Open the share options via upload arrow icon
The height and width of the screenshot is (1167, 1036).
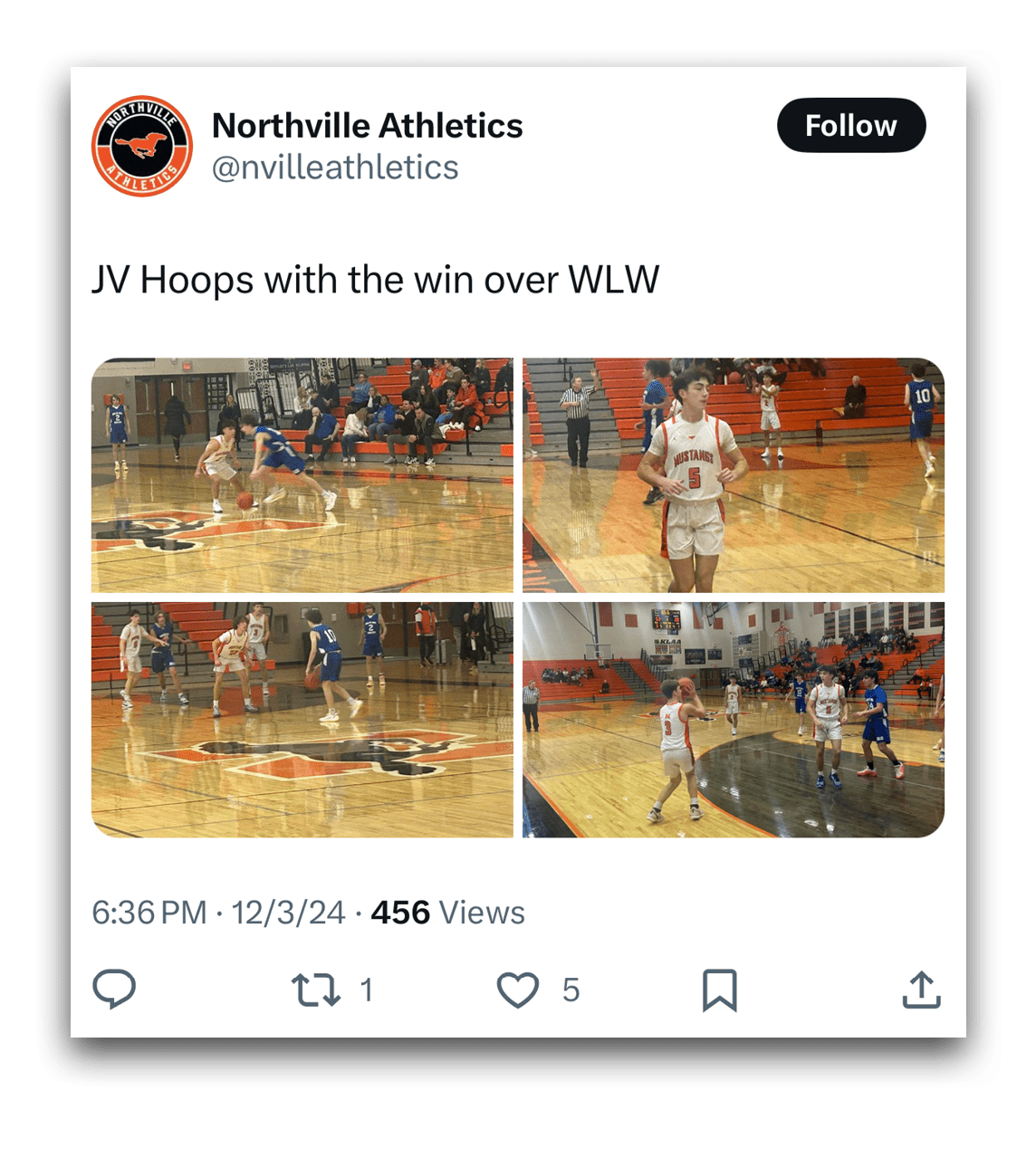(x=922, y=990)
